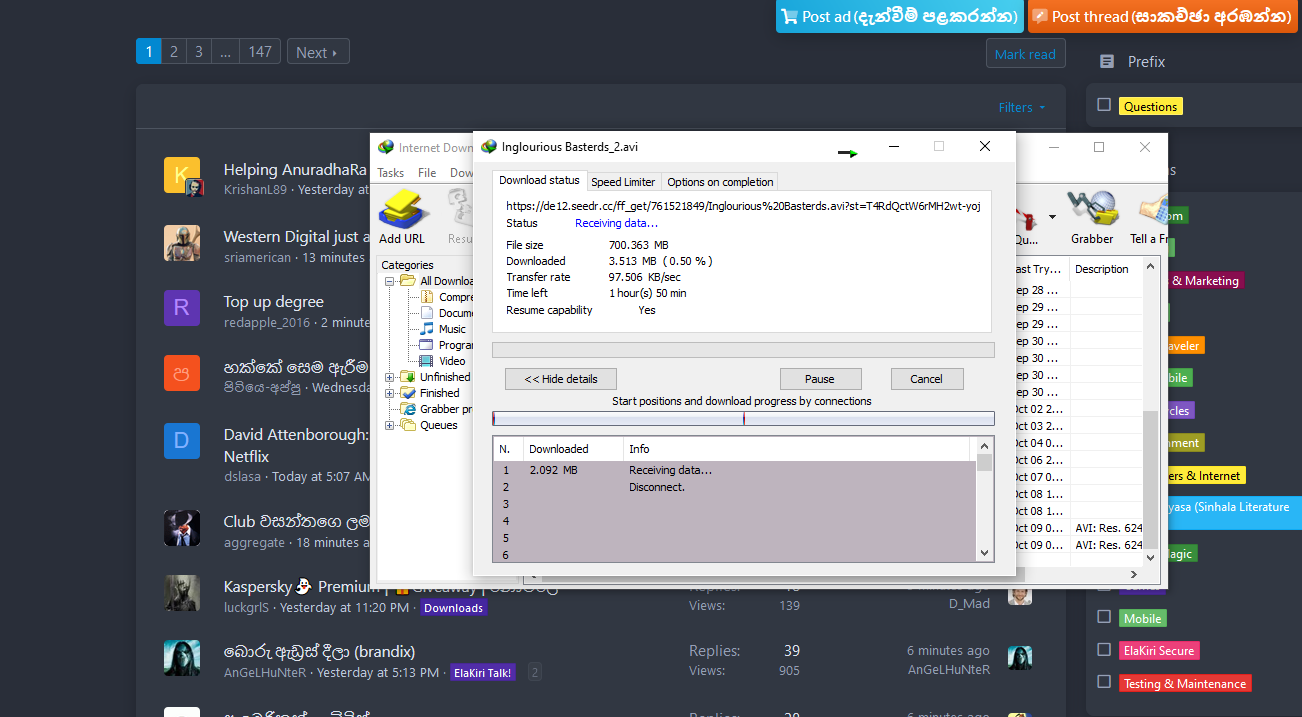Screen dimensions: 1302x717
Task: Open the Tasks menu in IDM
Action: tap(391, 173)
